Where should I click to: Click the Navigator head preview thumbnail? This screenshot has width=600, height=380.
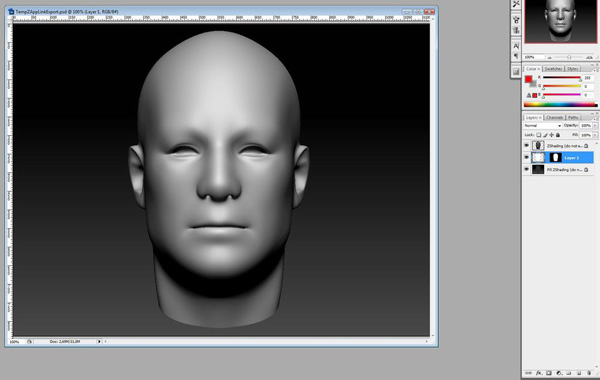[x=560, y=21]
